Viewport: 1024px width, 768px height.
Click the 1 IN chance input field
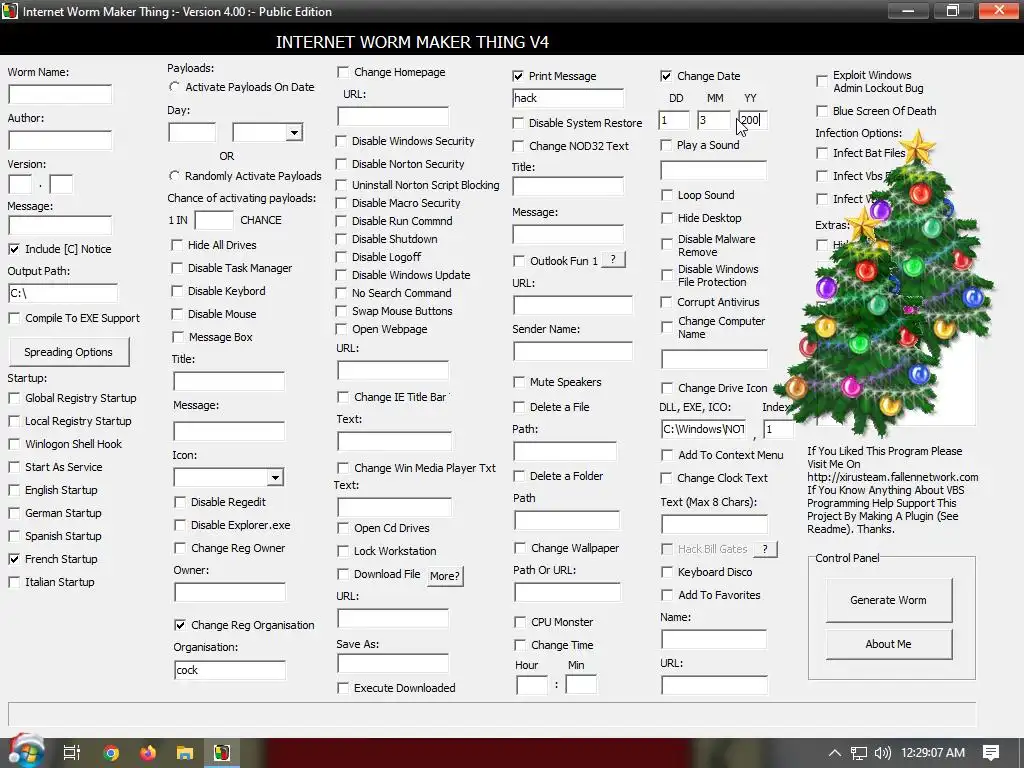coord(214,220)
